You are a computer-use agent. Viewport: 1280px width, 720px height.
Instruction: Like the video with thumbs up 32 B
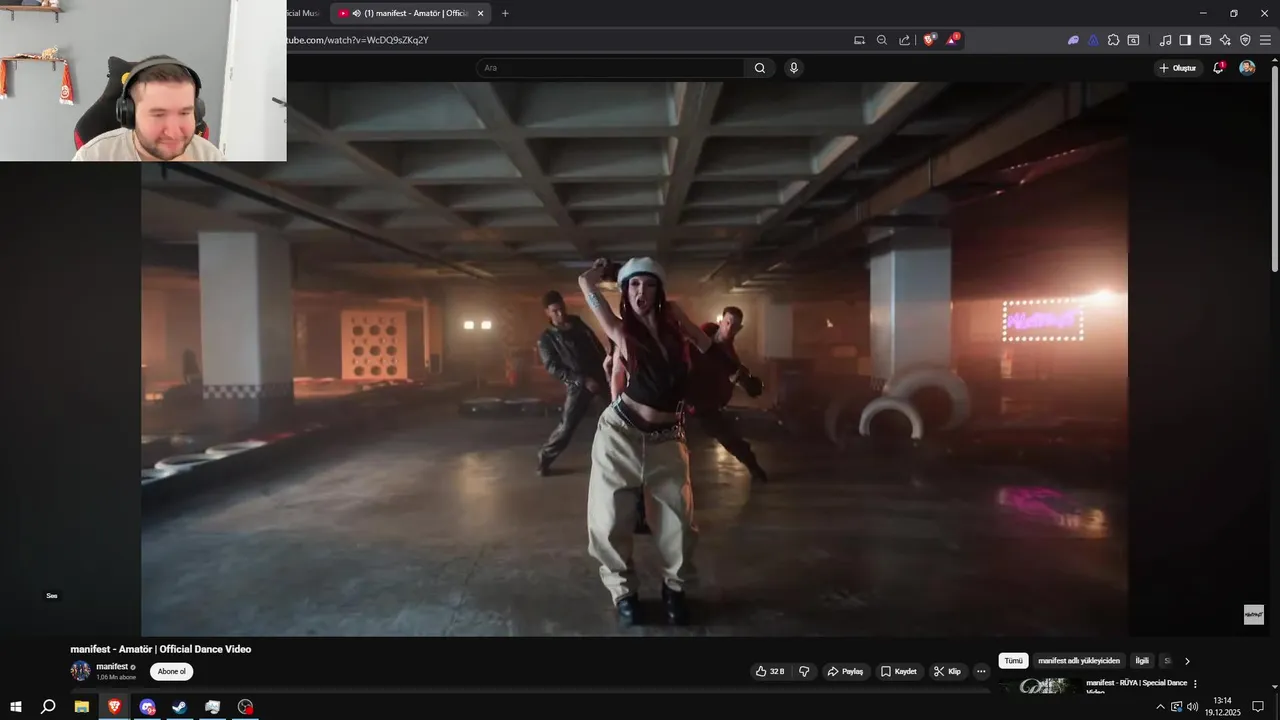(x=770, y=672)
